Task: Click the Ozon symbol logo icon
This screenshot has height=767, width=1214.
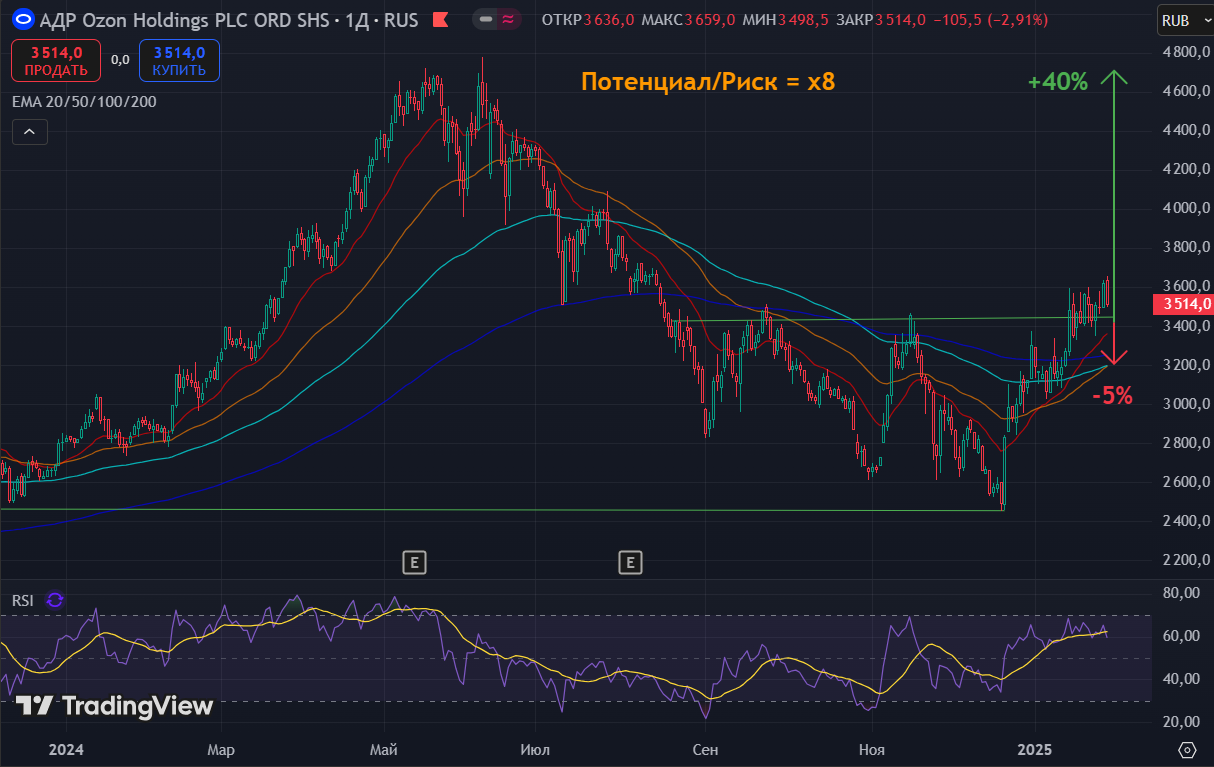Action: [x=24, y=19]
